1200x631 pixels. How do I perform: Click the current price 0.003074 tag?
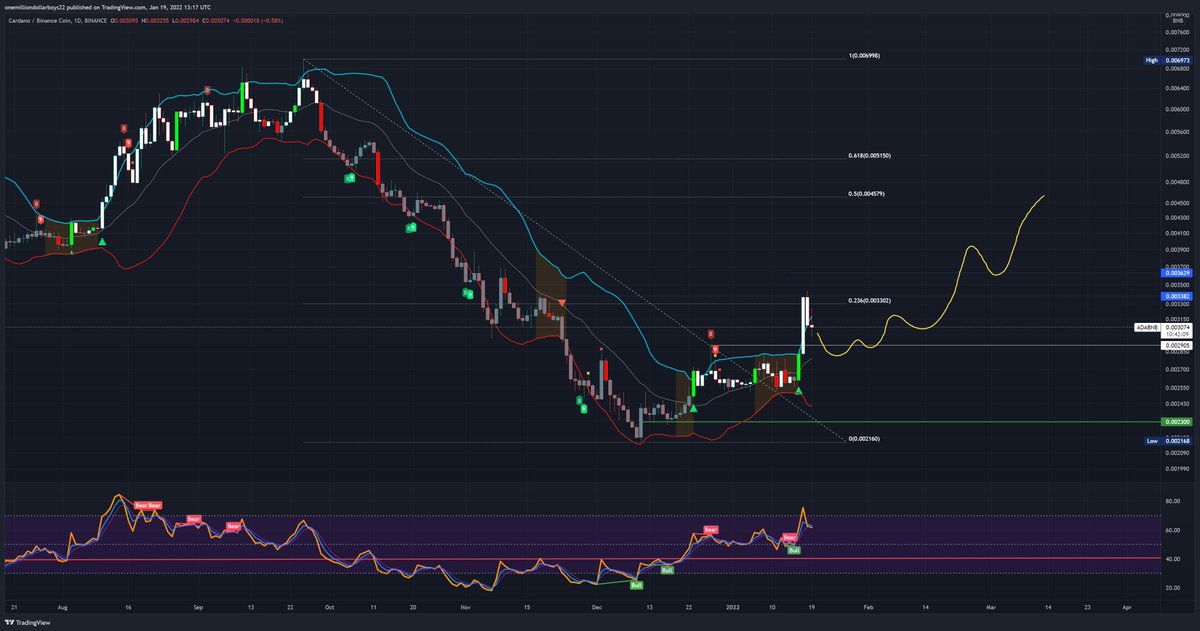pyautogui.click(x=1178, y=327)
